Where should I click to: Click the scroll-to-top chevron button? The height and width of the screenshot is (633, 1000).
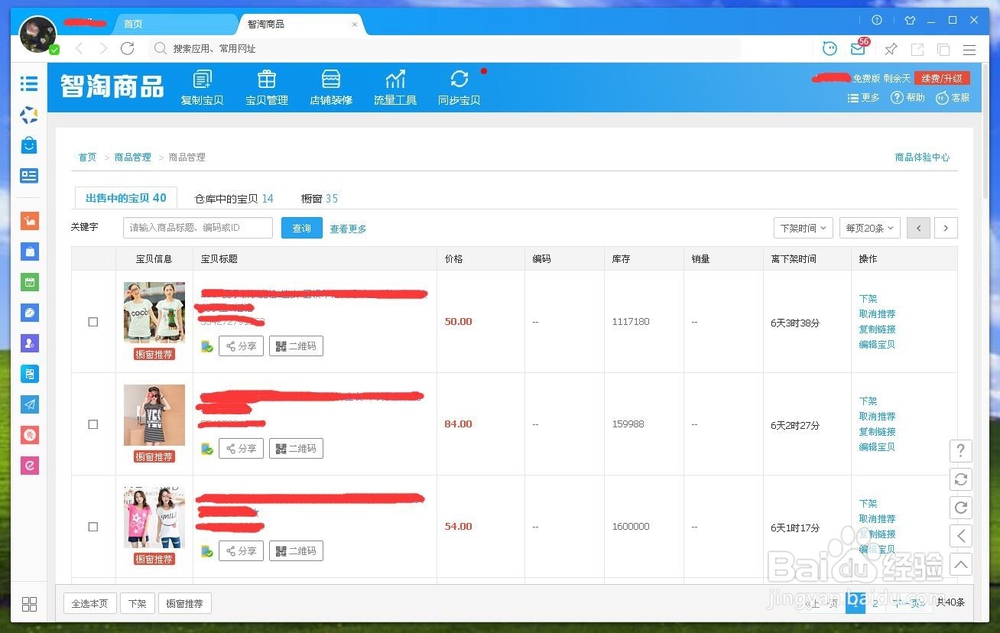tap(961, 564)
